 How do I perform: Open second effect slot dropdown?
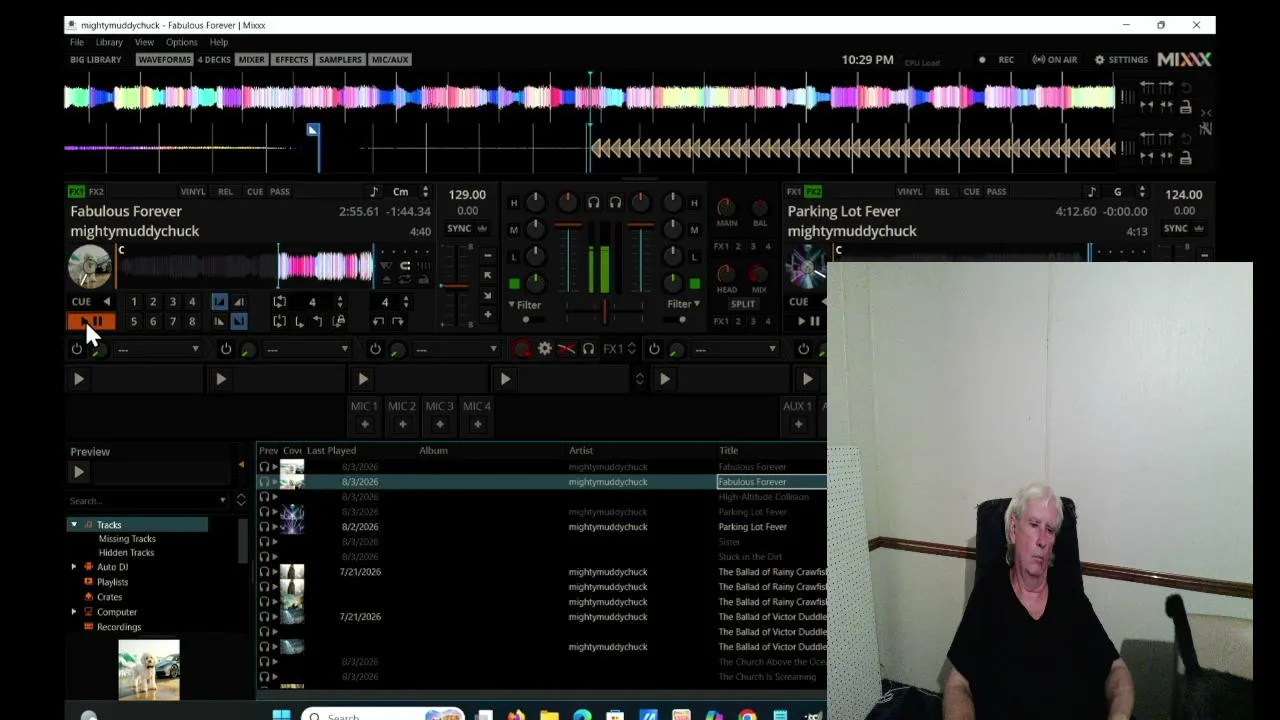click(x=308, y=349)
